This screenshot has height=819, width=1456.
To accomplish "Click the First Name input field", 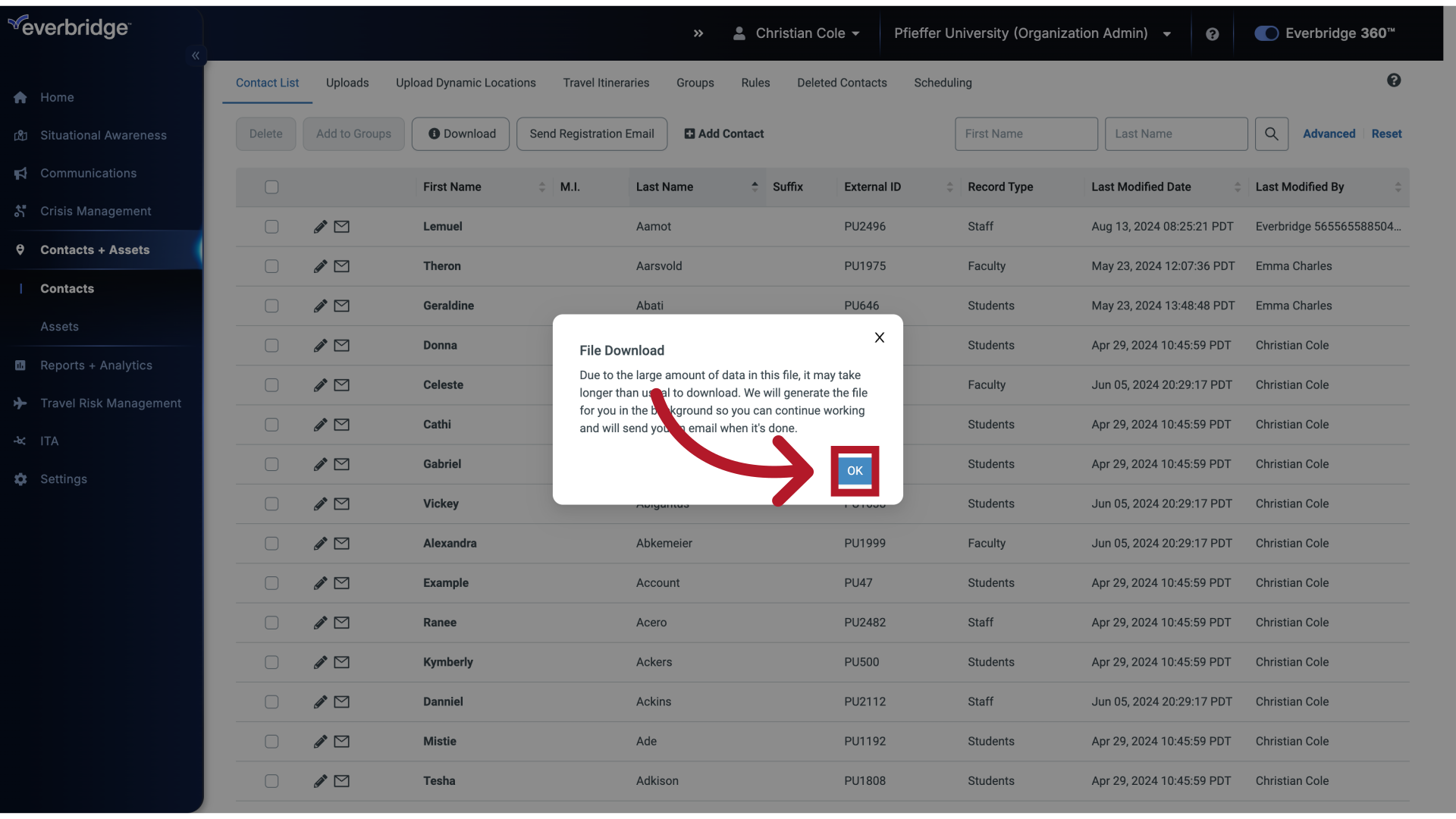I will click(1025, 133).
